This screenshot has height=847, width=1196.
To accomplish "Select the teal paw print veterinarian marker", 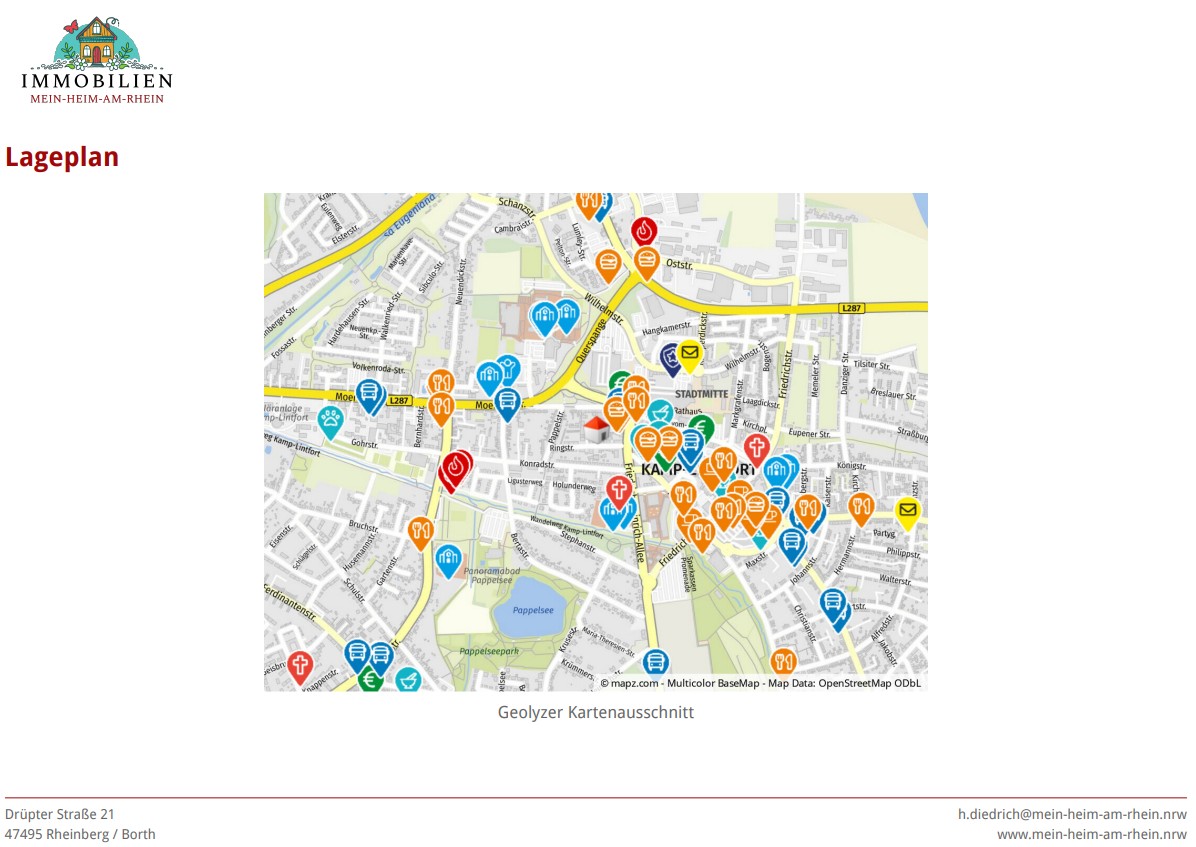I will [x=331, y=421].
